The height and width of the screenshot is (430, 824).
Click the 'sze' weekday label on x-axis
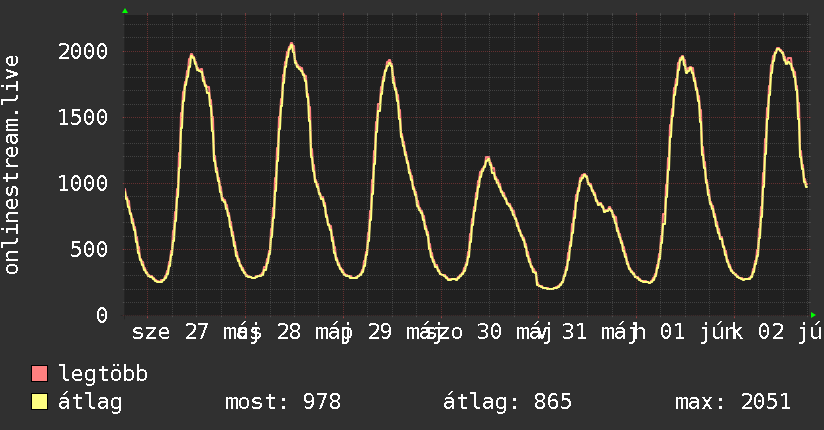(x=151, y=332)
